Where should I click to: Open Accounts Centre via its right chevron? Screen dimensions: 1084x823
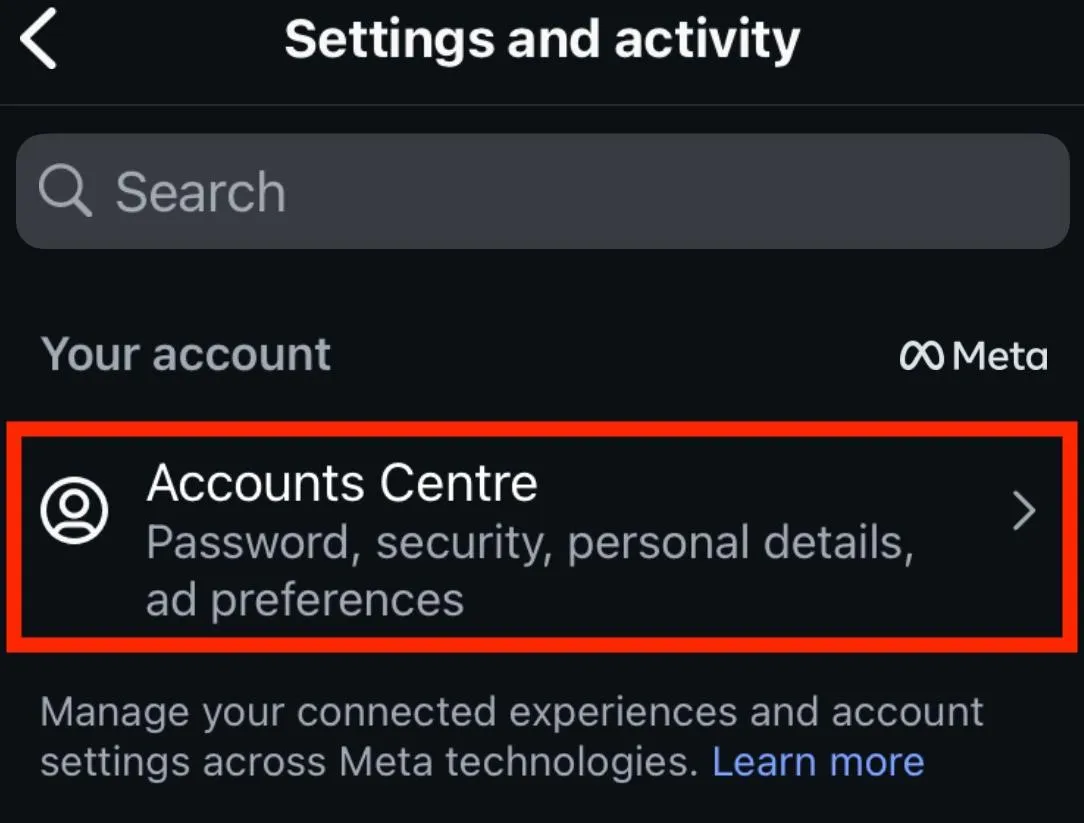click(1023, 512)
